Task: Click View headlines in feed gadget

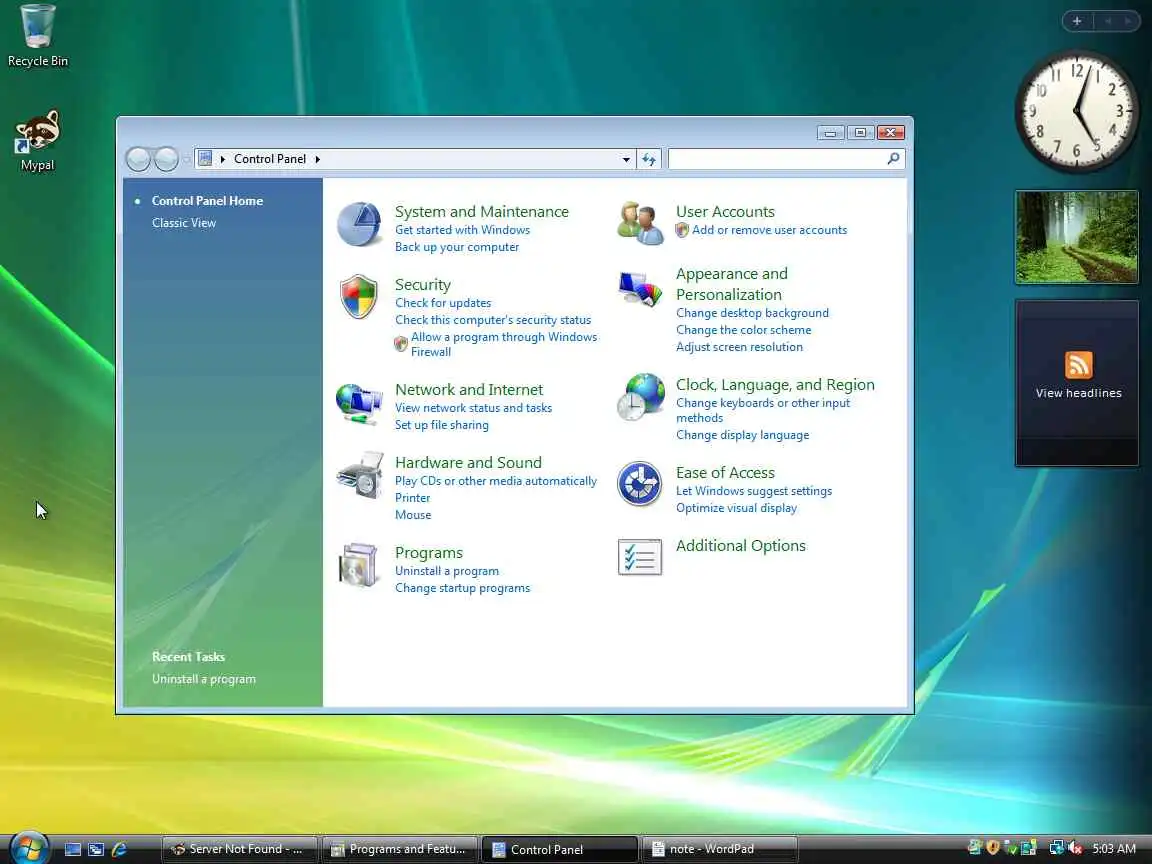Action: click(x=1079, y=393)
